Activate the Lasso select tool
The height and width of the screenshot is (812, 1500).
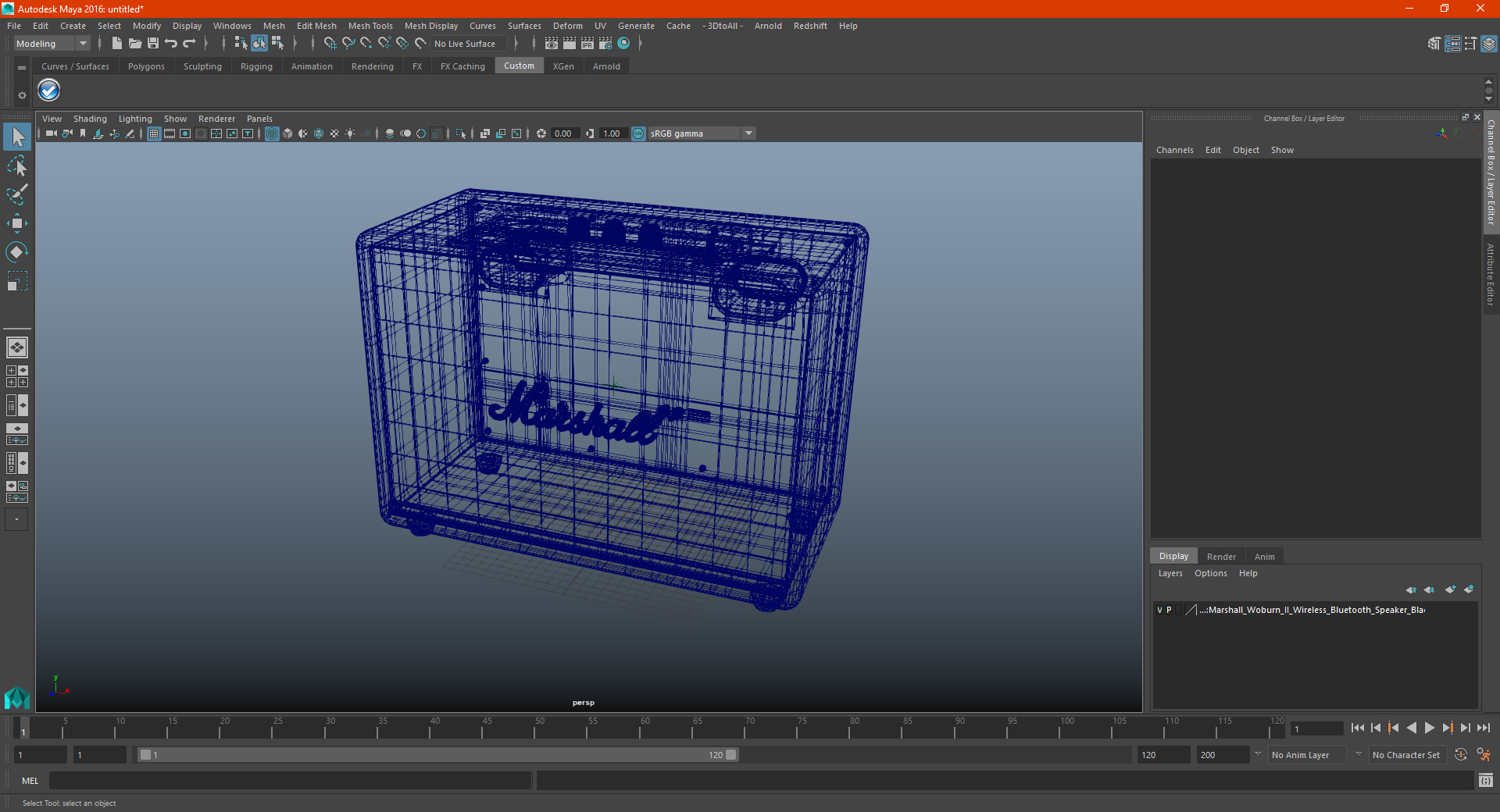click(17, 166)
